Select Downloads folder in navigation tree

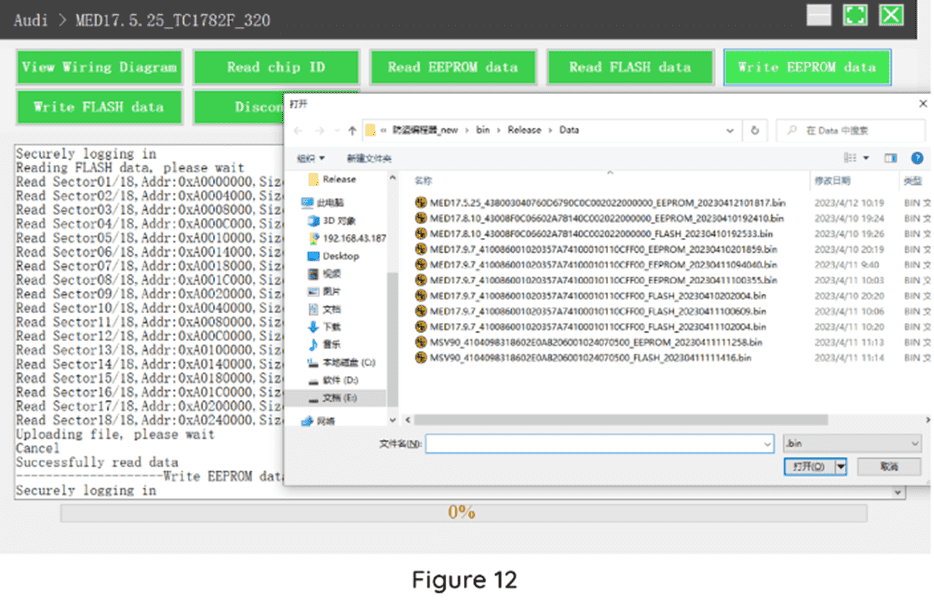point(325,326)
